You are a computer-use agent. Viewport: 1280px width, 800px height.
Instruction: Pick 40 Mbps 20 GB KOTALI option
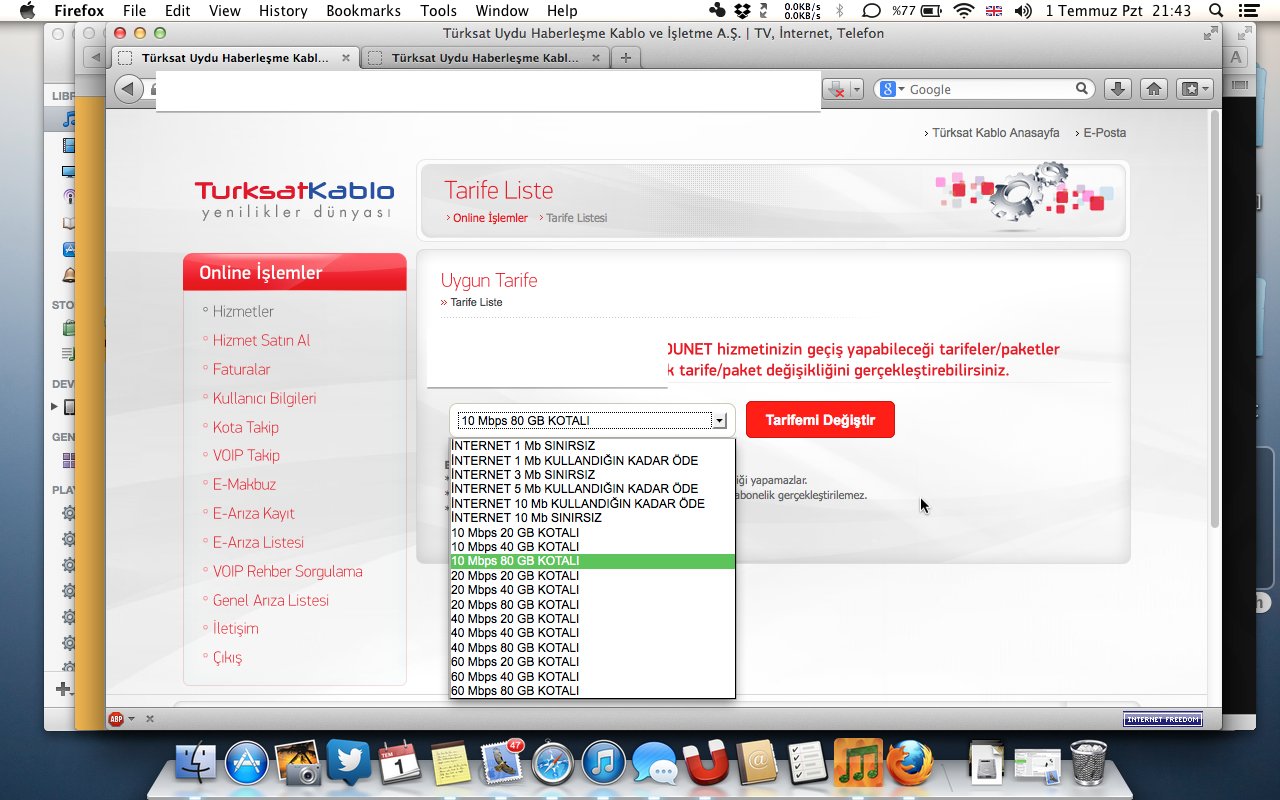click(592, 619)
